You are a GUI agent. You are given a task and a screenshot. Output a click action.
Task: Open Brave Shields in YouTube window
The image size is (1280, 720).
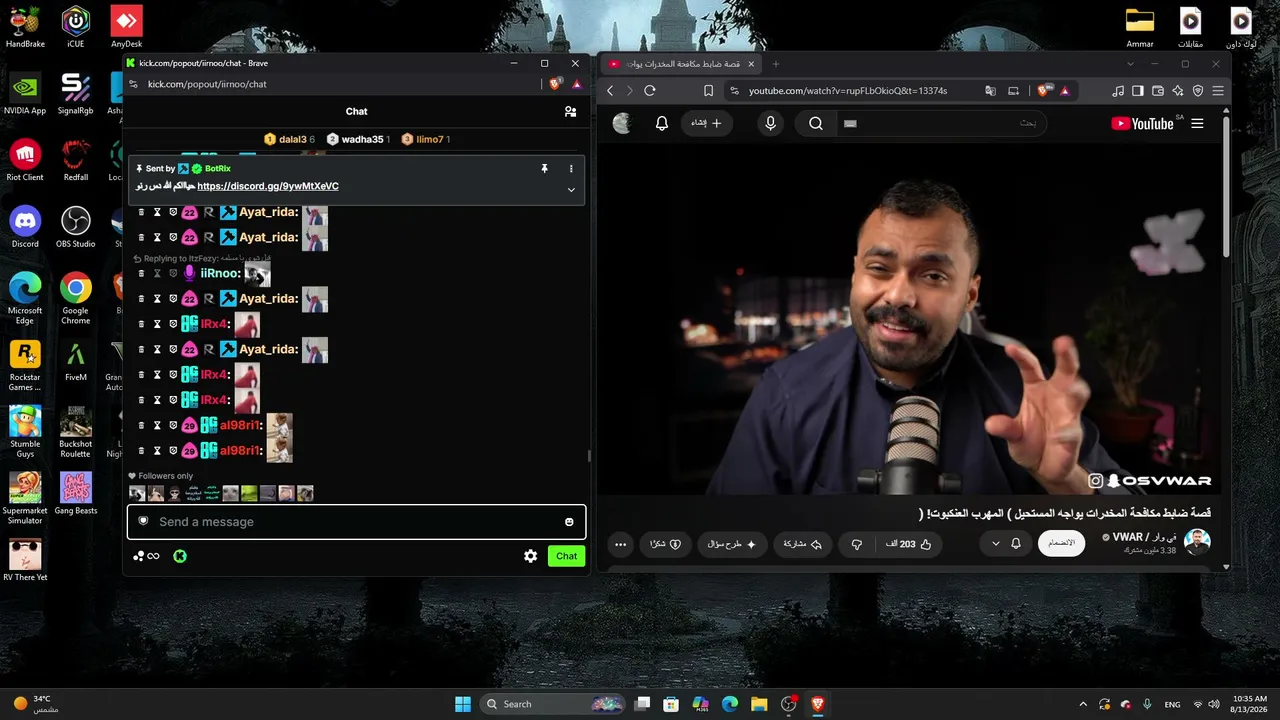1044,91
